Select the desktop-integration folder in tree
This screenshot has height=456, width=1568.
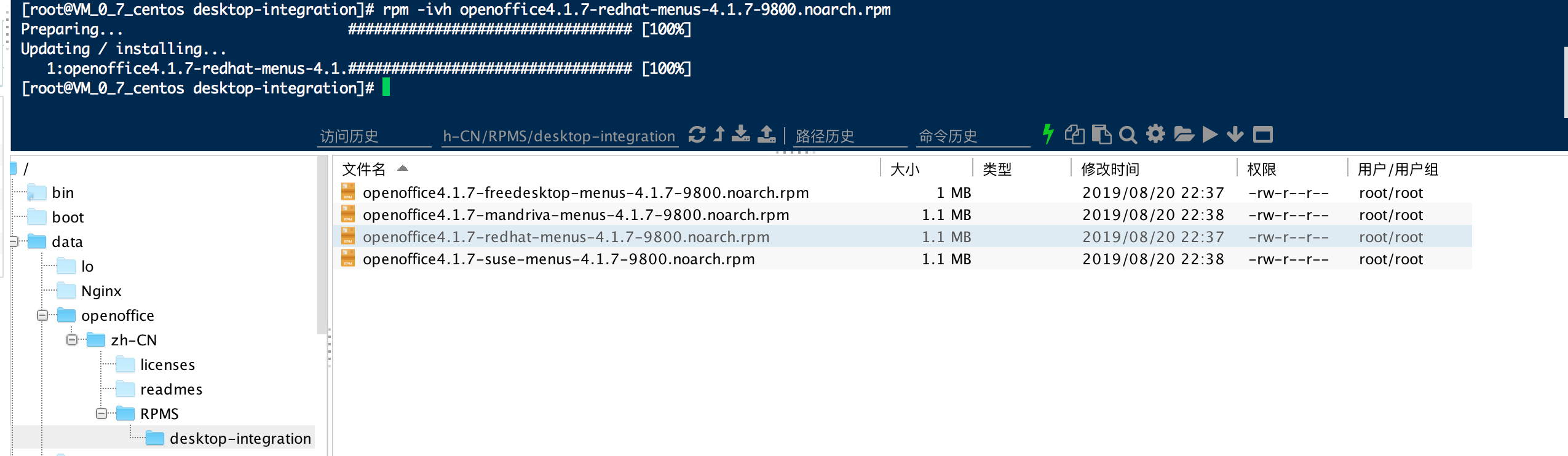240,438
